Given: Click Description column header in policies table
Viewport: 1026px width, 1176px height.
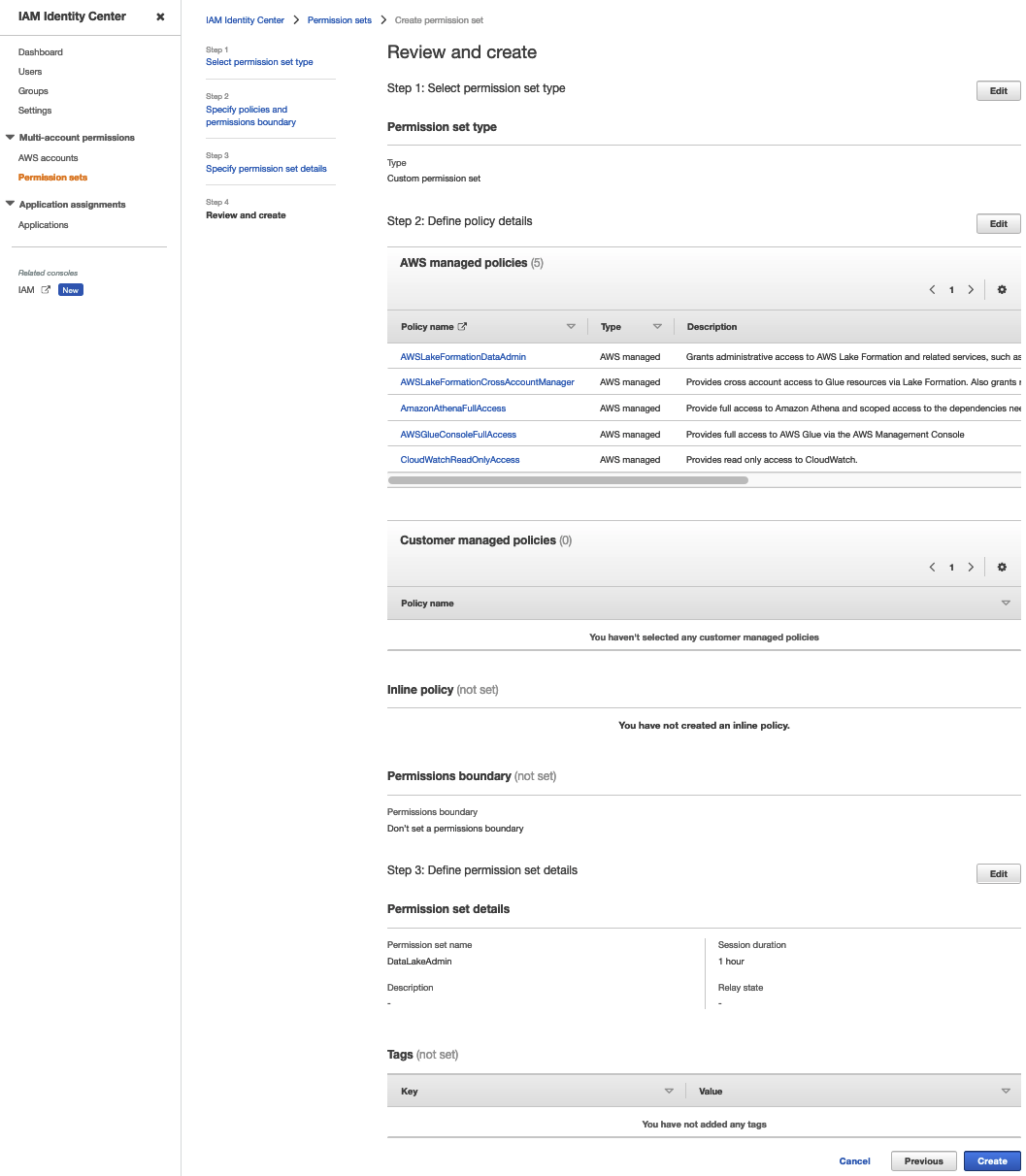Looking at the screenshot, I should (x=712, y=327).
